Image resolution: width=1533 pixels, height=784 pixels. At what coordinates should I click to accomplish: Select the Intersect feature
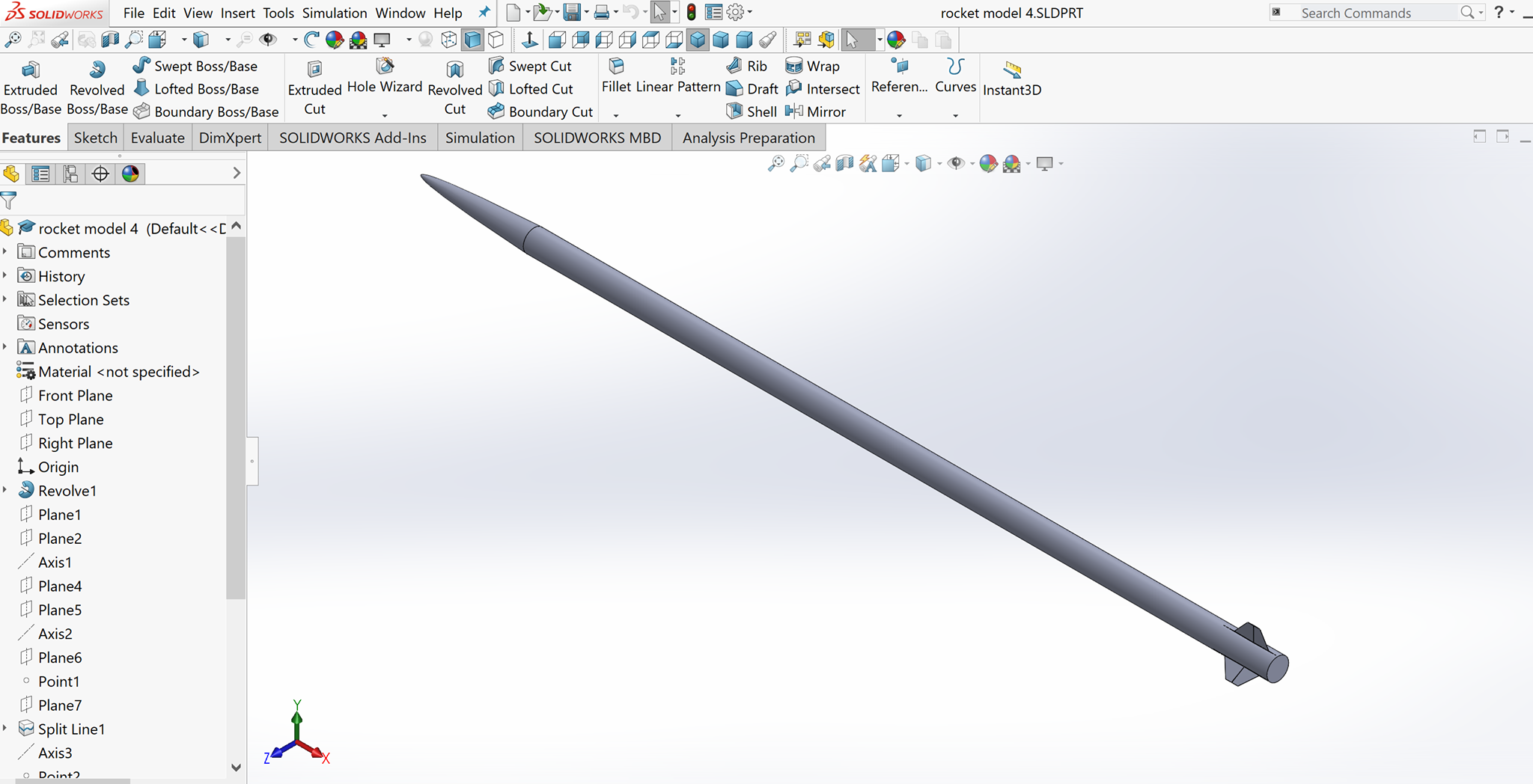click(x=823, y=89)
